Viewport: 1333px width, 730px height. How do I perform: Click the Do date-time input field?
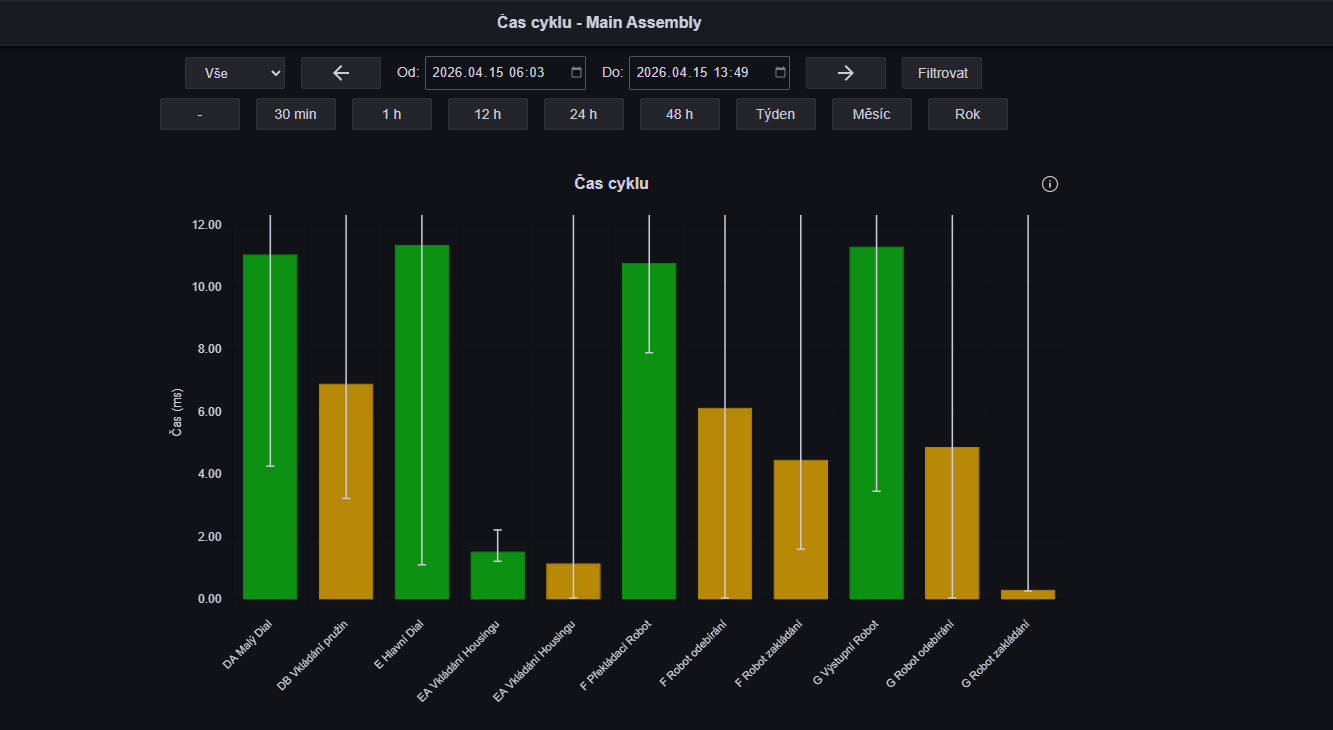[x=709, y=73]
